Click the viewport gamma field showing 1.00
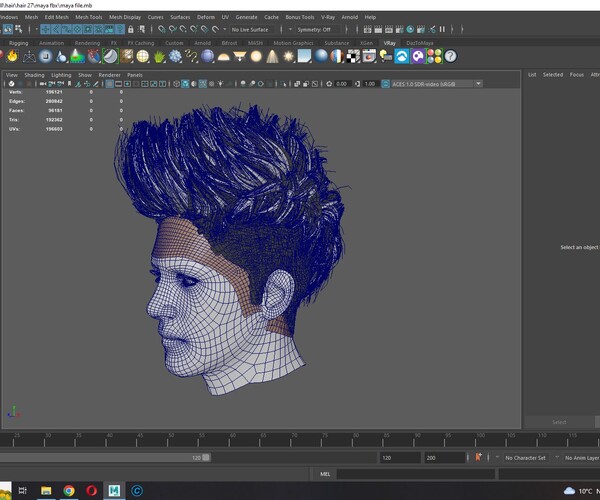This screenshot has width=600, height=500. tap(370, 84)
